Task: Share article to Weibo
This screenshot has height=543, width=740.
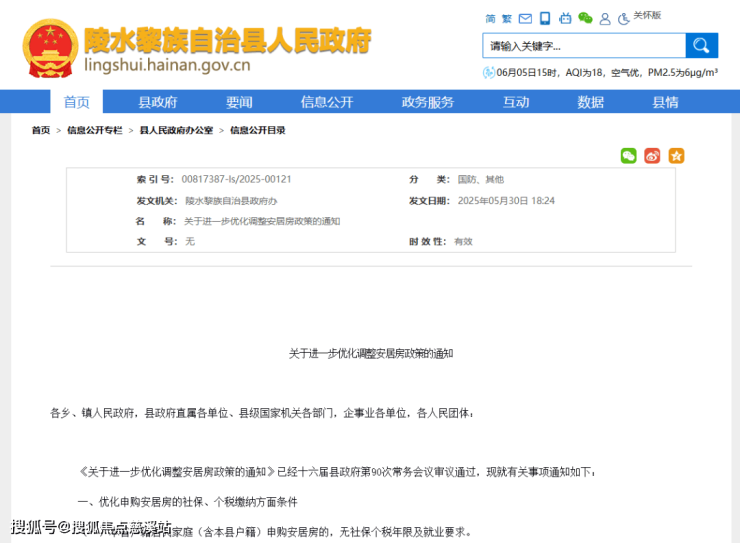Action: [652, 156]
